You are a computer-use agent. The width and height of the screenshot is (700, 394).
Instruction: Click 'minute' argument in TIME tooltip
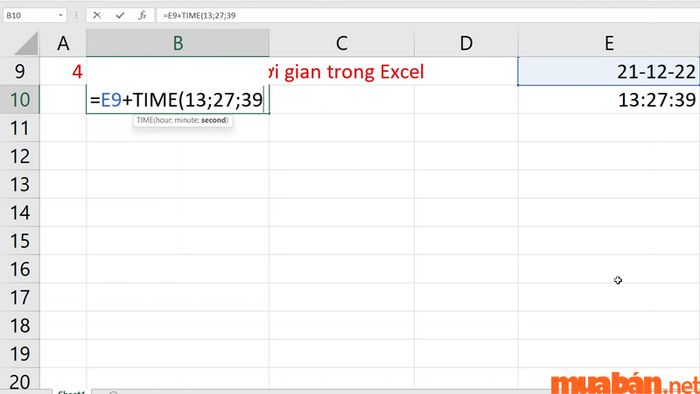[186, 120]
